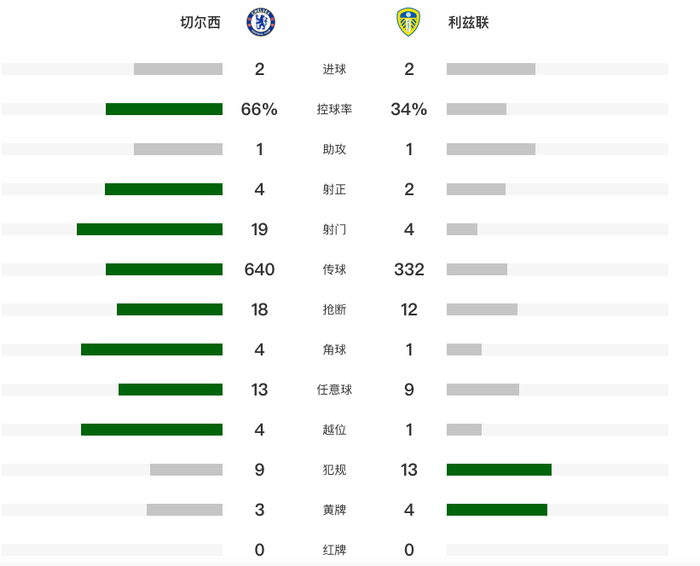700x566 pixels.
Task: Click the 红牌 stat label
Action: [x=334, y=549]
